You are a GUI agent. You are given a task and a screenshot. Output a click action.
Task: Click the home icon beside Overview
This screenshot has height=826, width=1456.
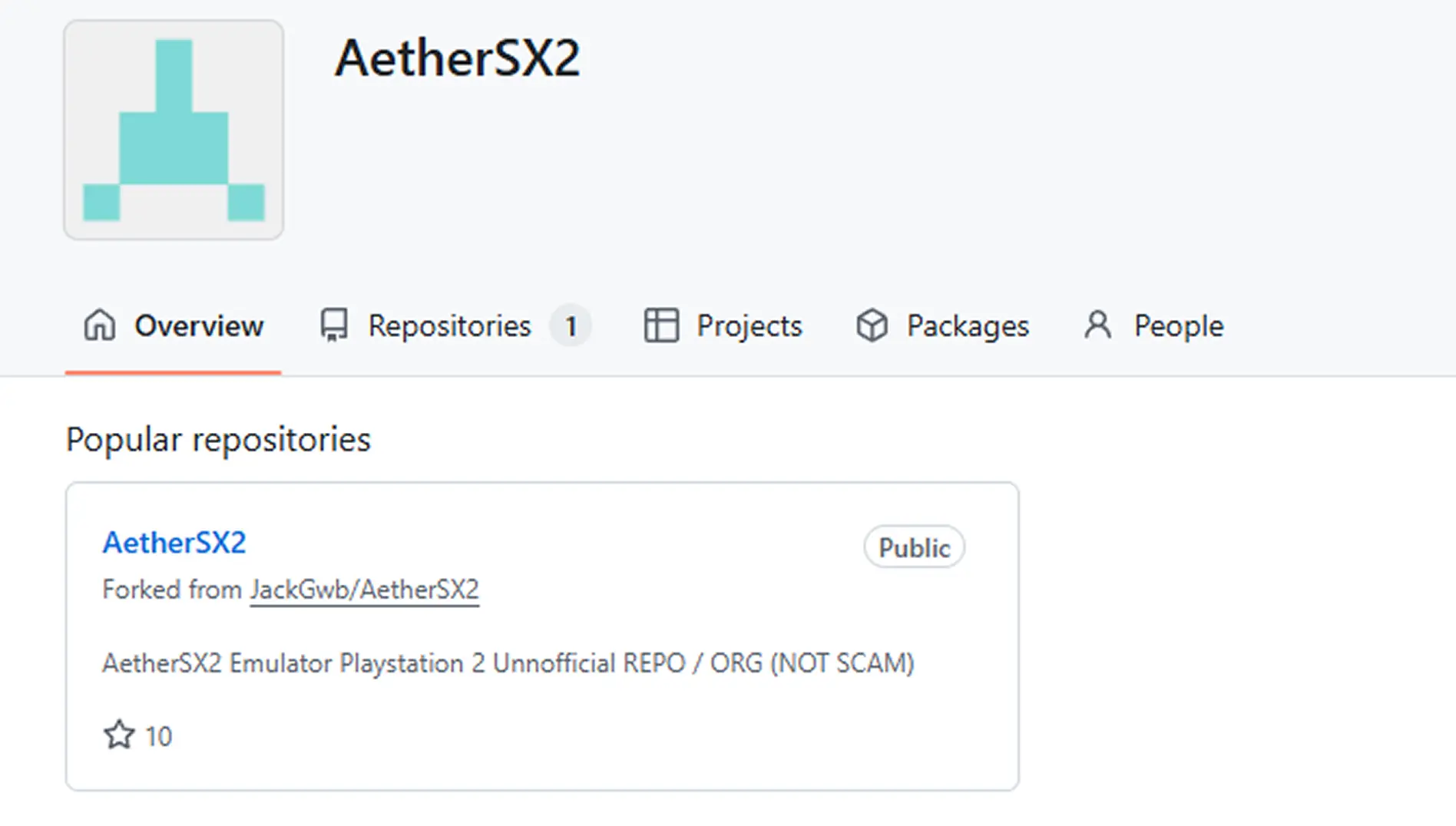tap(100, 325)
